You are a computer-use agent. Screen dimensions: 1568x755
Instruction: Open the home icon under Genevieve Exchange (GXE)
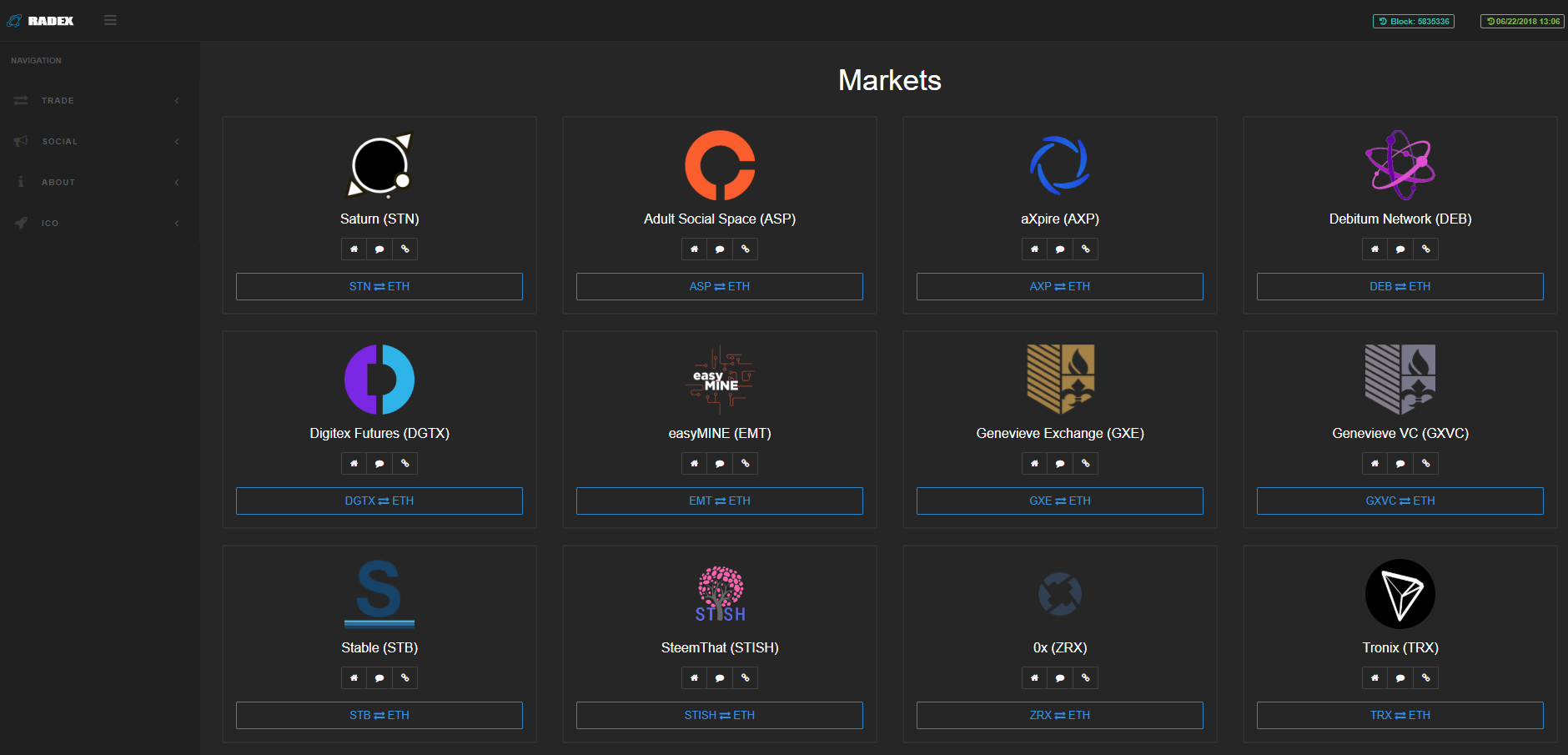pyautogui.click(x=1034, y=463)
